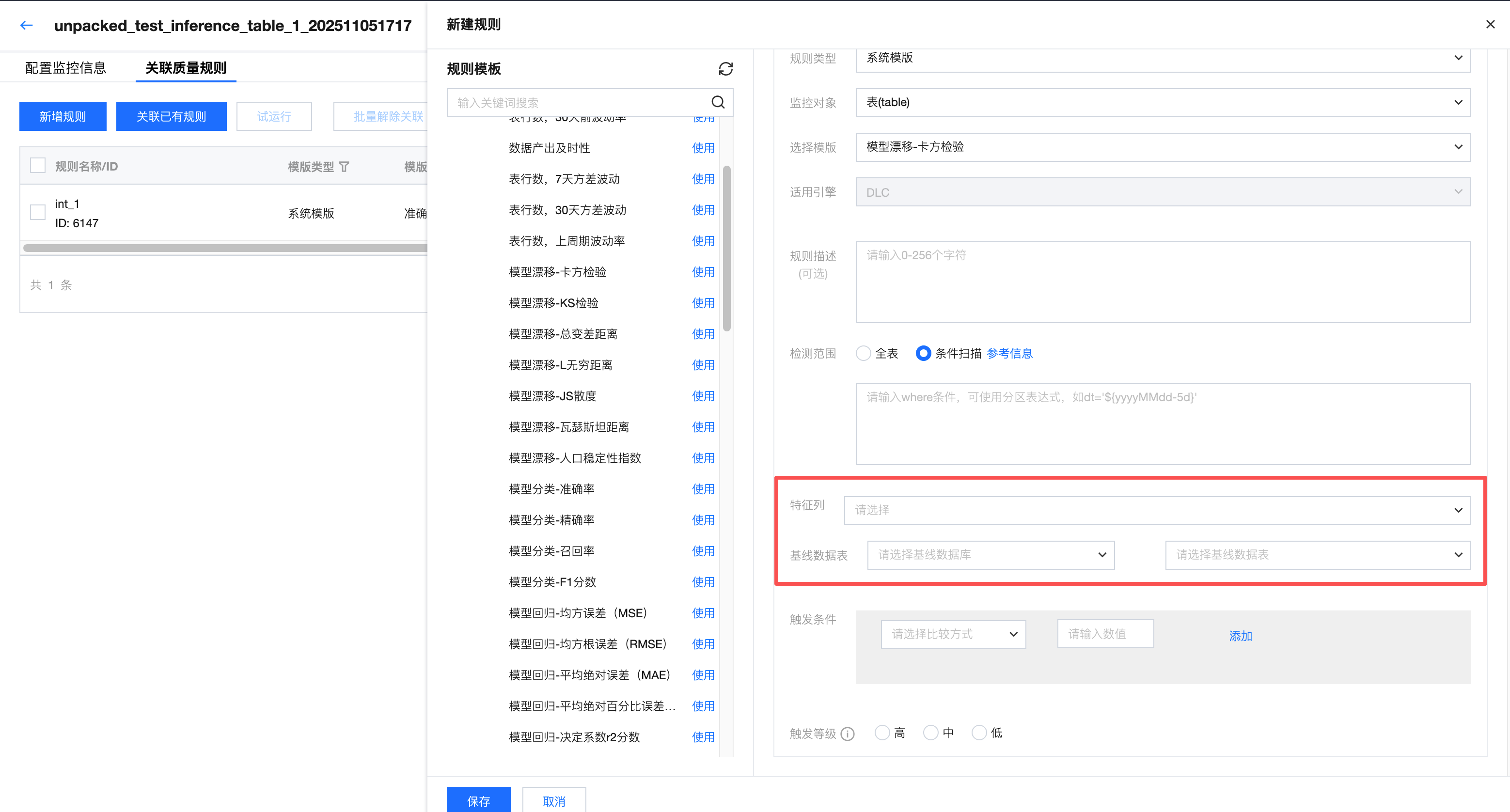Check the int_1 rule checkbox
The image size is (1510, 812).
pos(38,212)
